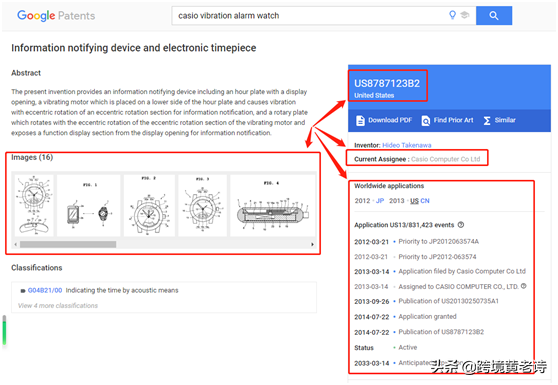Click the green vertical scrollbar indicator

click(x=4, y=330)
